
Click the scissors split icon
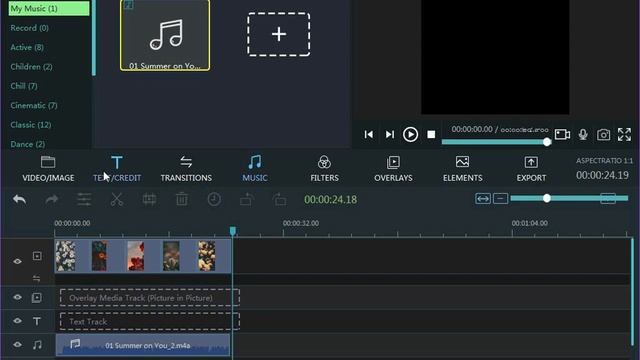117,200
